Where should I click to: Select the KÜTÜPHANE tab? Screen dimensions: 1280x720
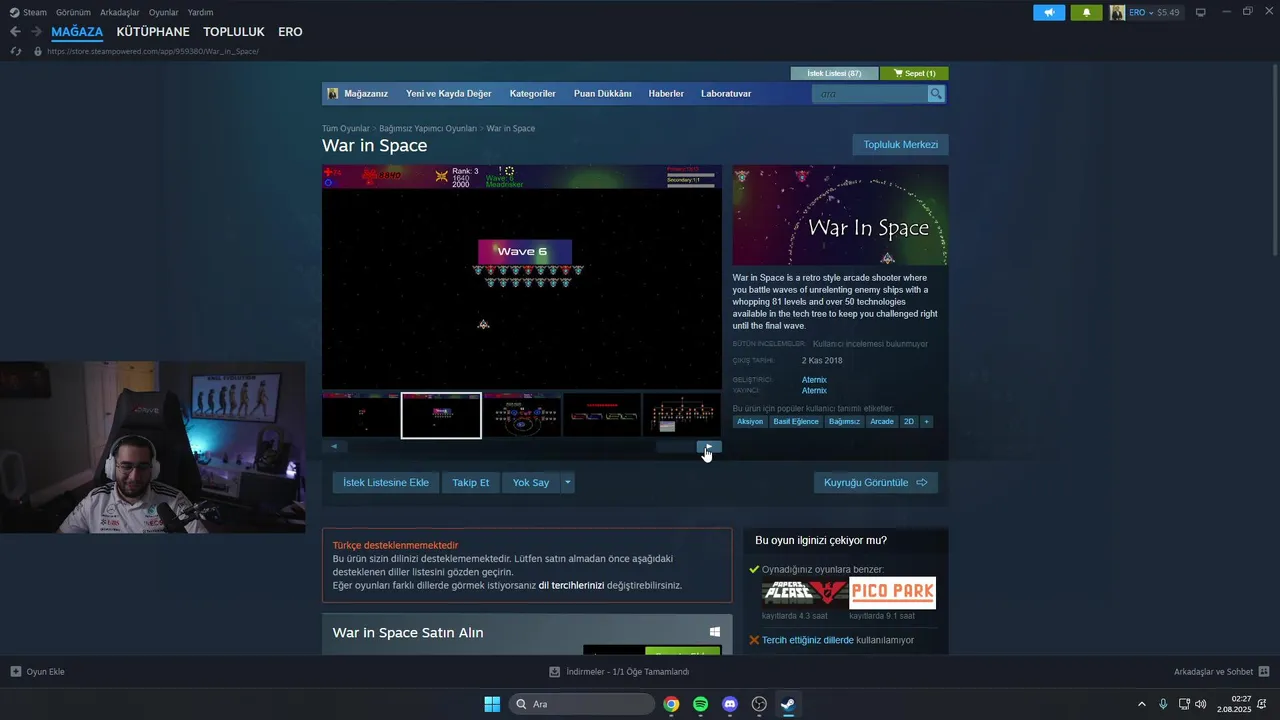point(153,32)
